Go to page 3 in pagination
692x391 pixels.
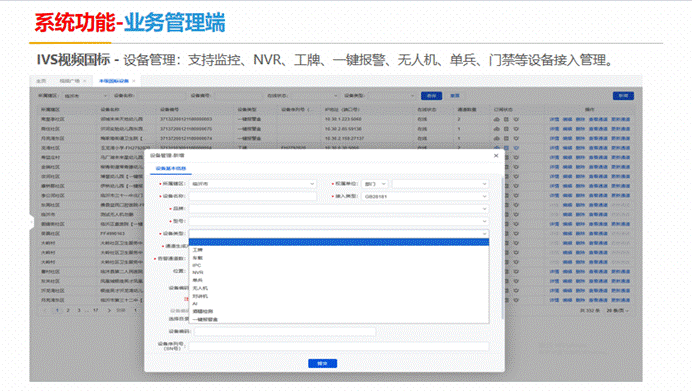click(x=79, y=310)
